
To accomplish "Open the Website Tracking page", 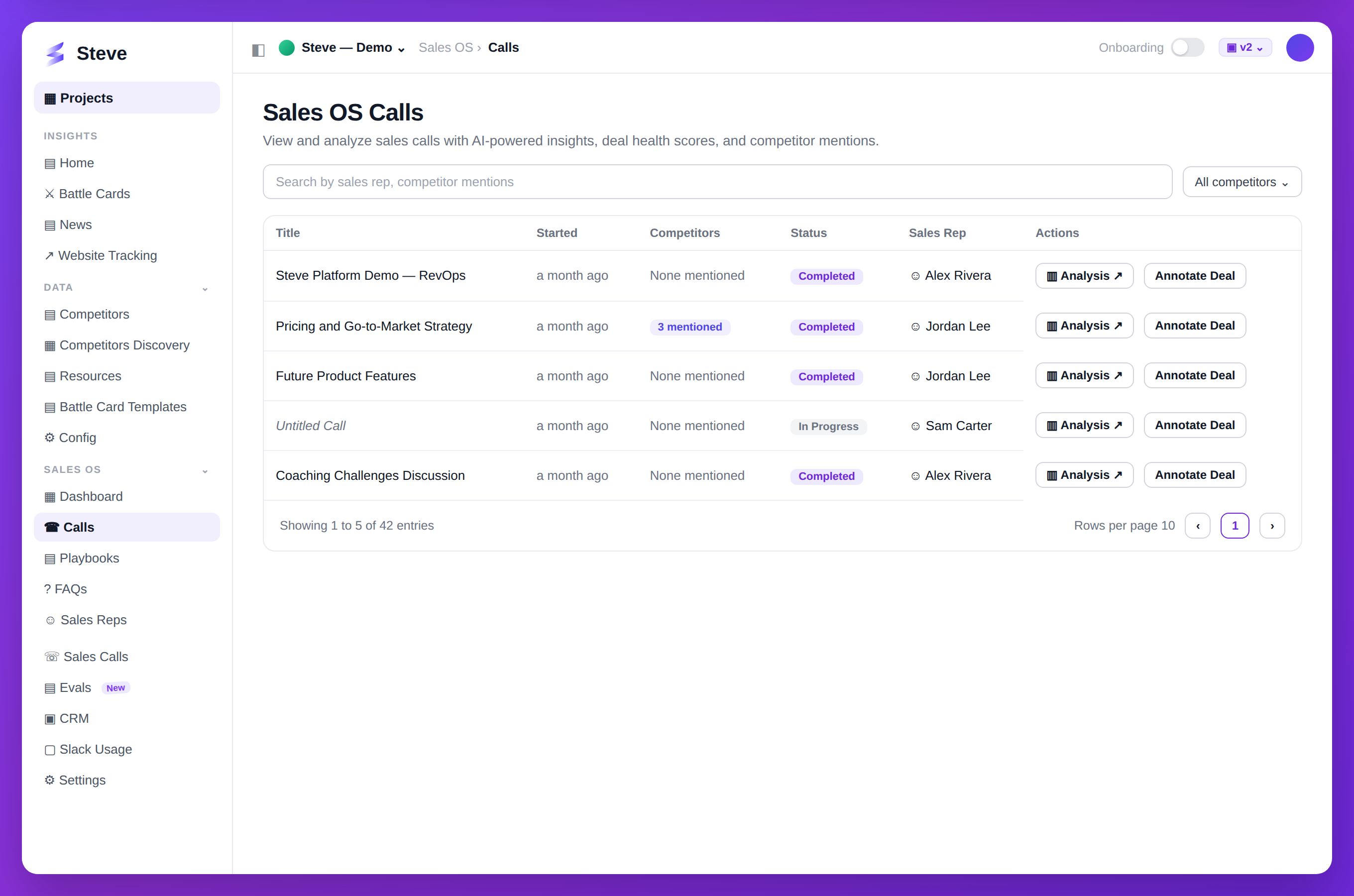I will pyautogui.click(x=127, y=255).
